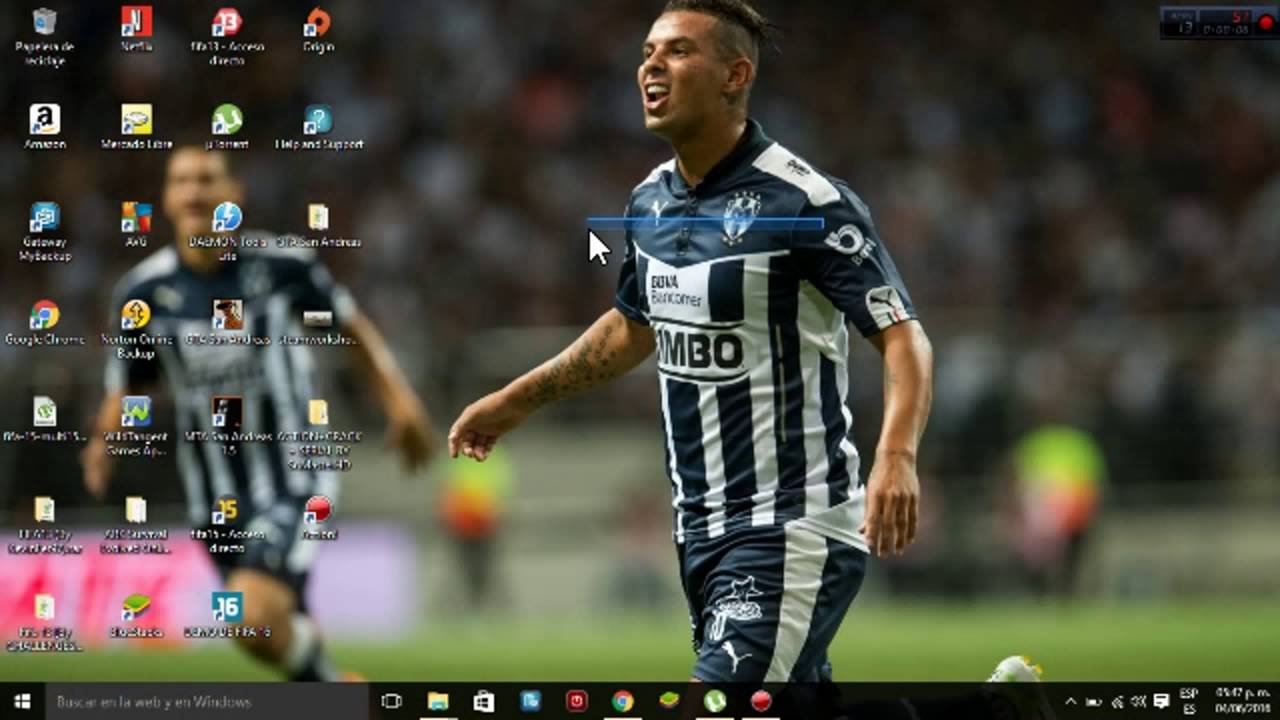Open Task View from the taskbar
The image size is (1280, 720).
tap(392, 701)
